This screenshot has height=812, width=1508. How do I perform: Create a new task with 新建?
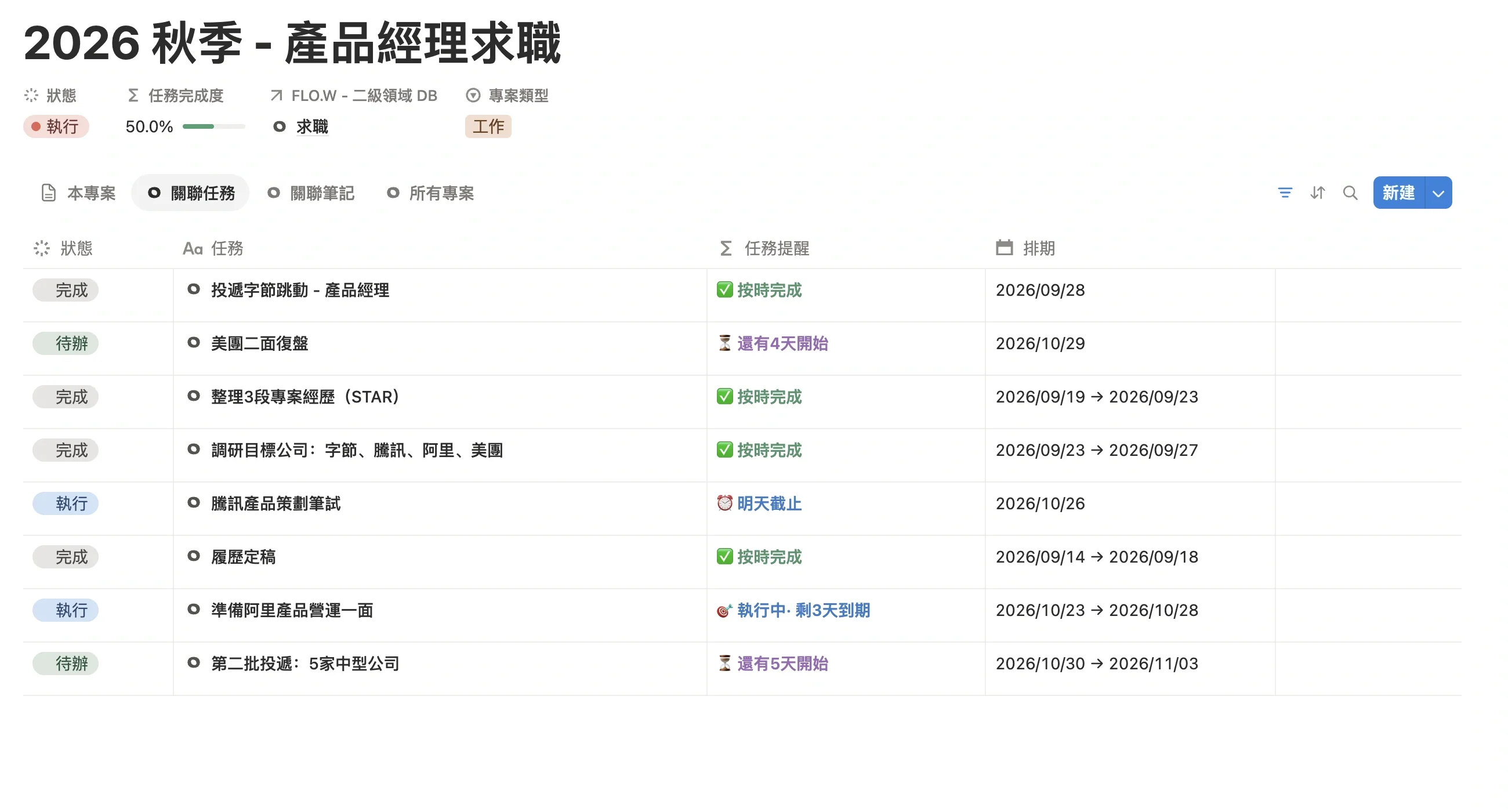coord(1398,193)
